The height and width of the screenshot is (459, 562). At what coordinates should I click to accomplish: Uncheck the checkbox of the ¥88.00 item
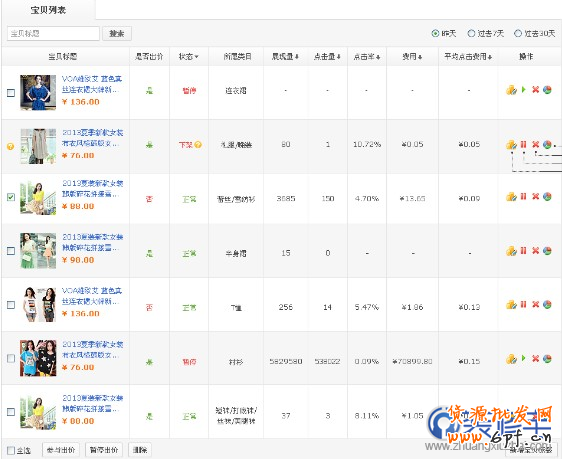[11, 197]
